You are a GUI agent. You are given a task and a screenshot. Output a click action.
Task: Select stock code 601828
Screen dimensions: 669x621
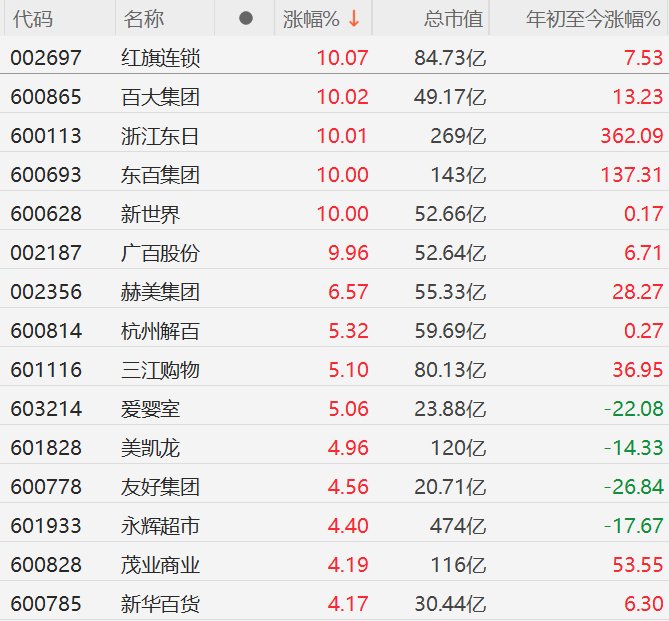point(46,448)
